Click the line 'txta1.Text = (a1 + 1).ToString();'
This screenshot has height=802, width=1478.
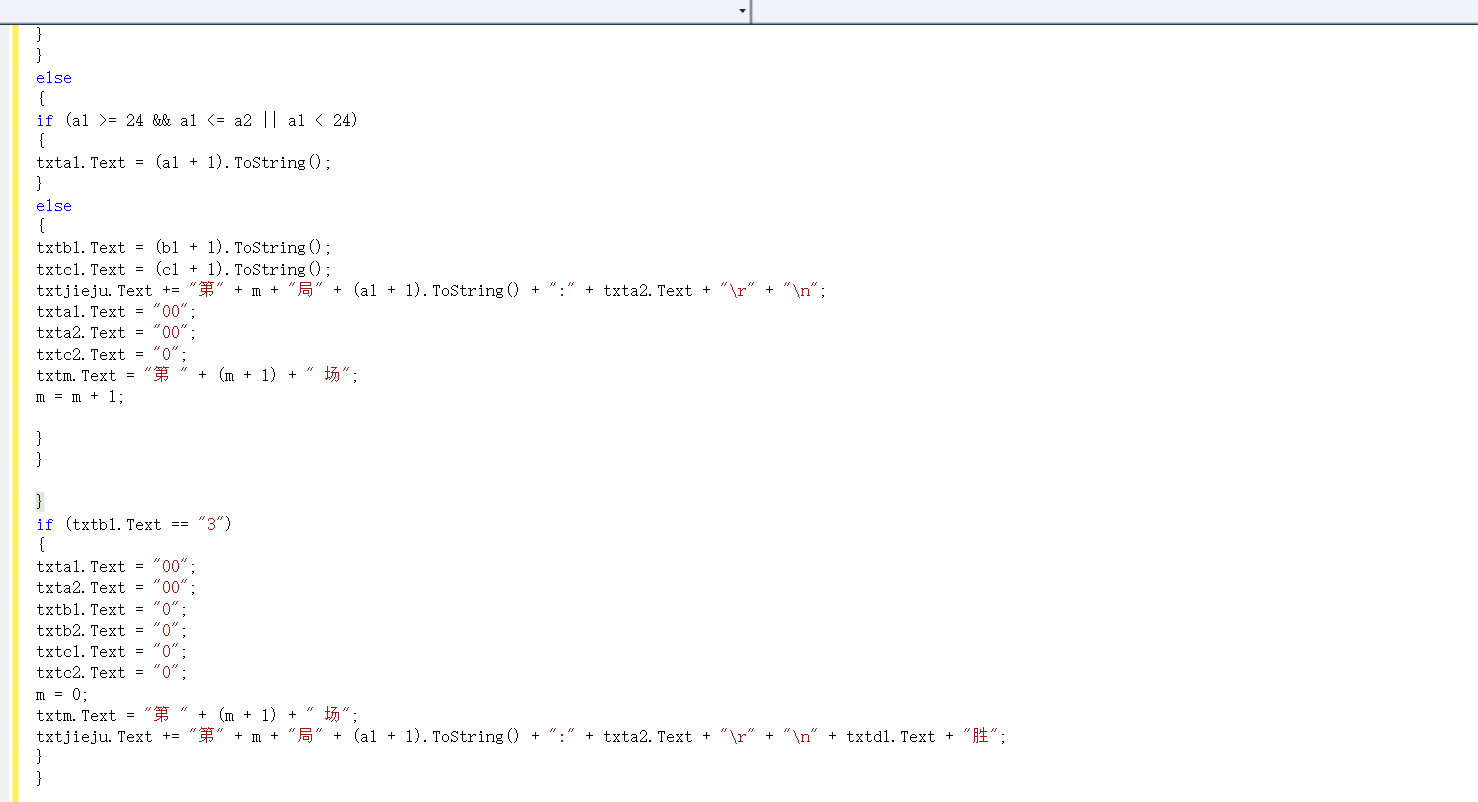pos(183,162)
